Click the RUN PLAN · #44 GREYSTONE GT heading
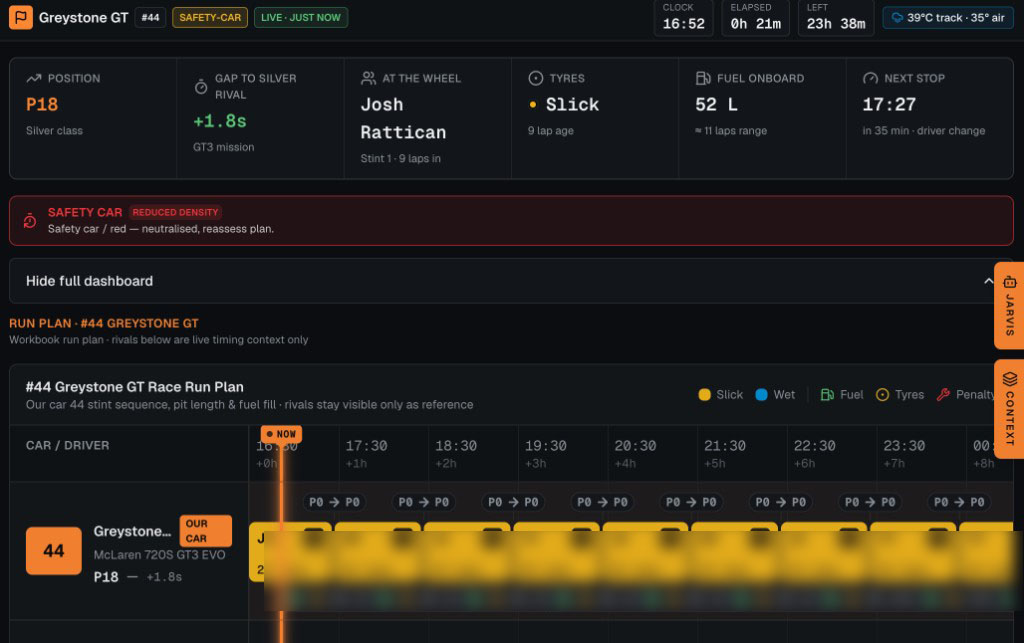 [104, 323]
